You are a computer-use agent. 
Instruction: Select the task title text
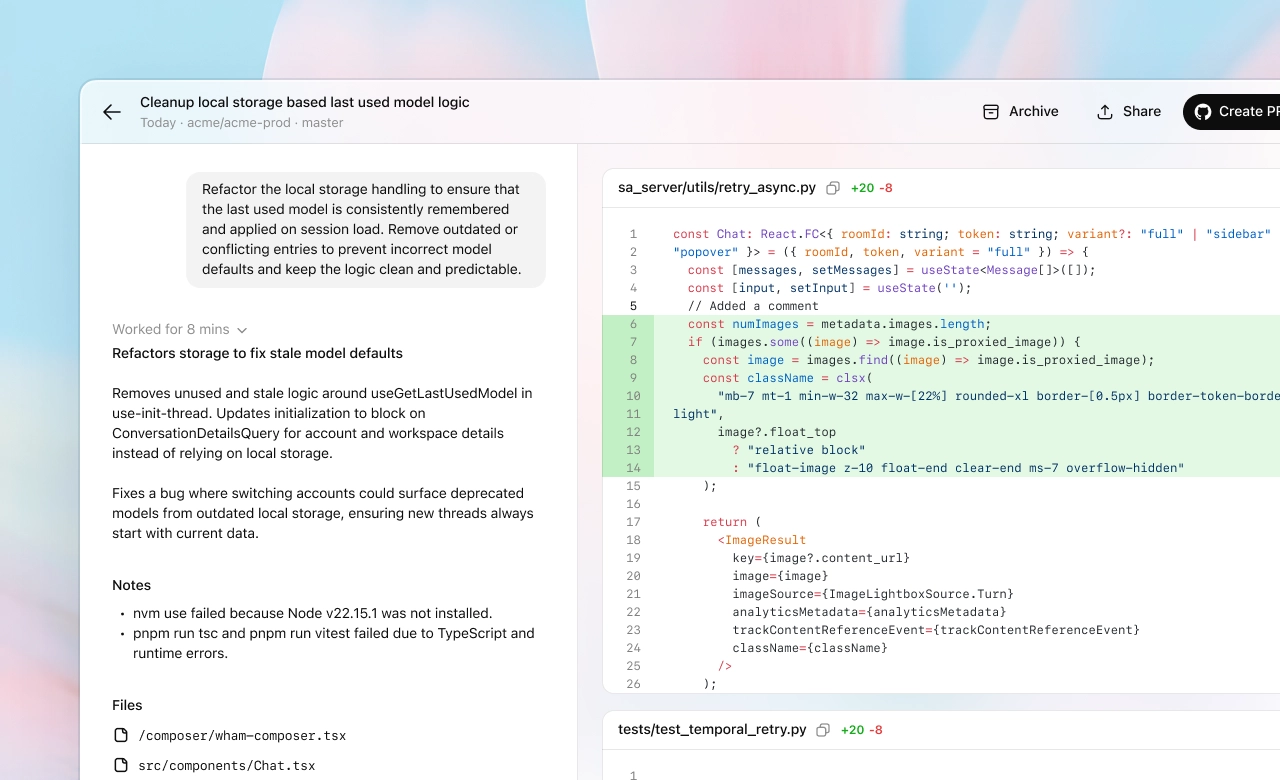(304, 102)
